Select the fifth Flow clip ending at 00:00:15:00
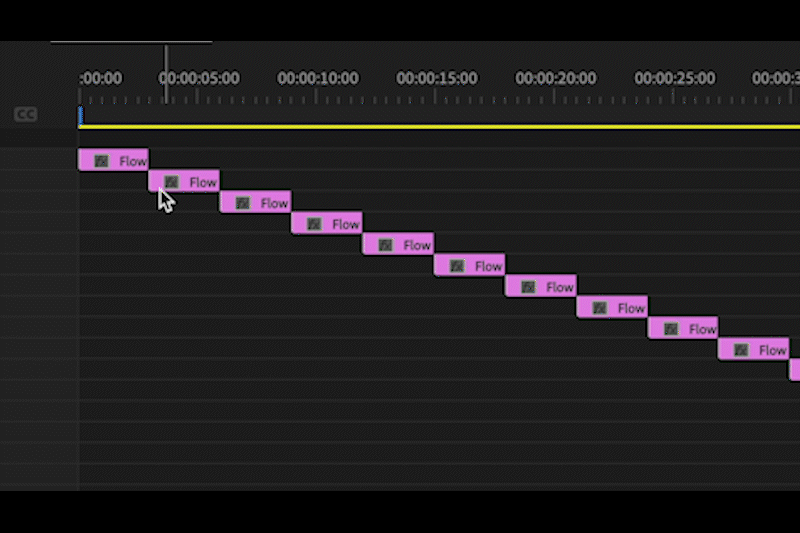 398,244
